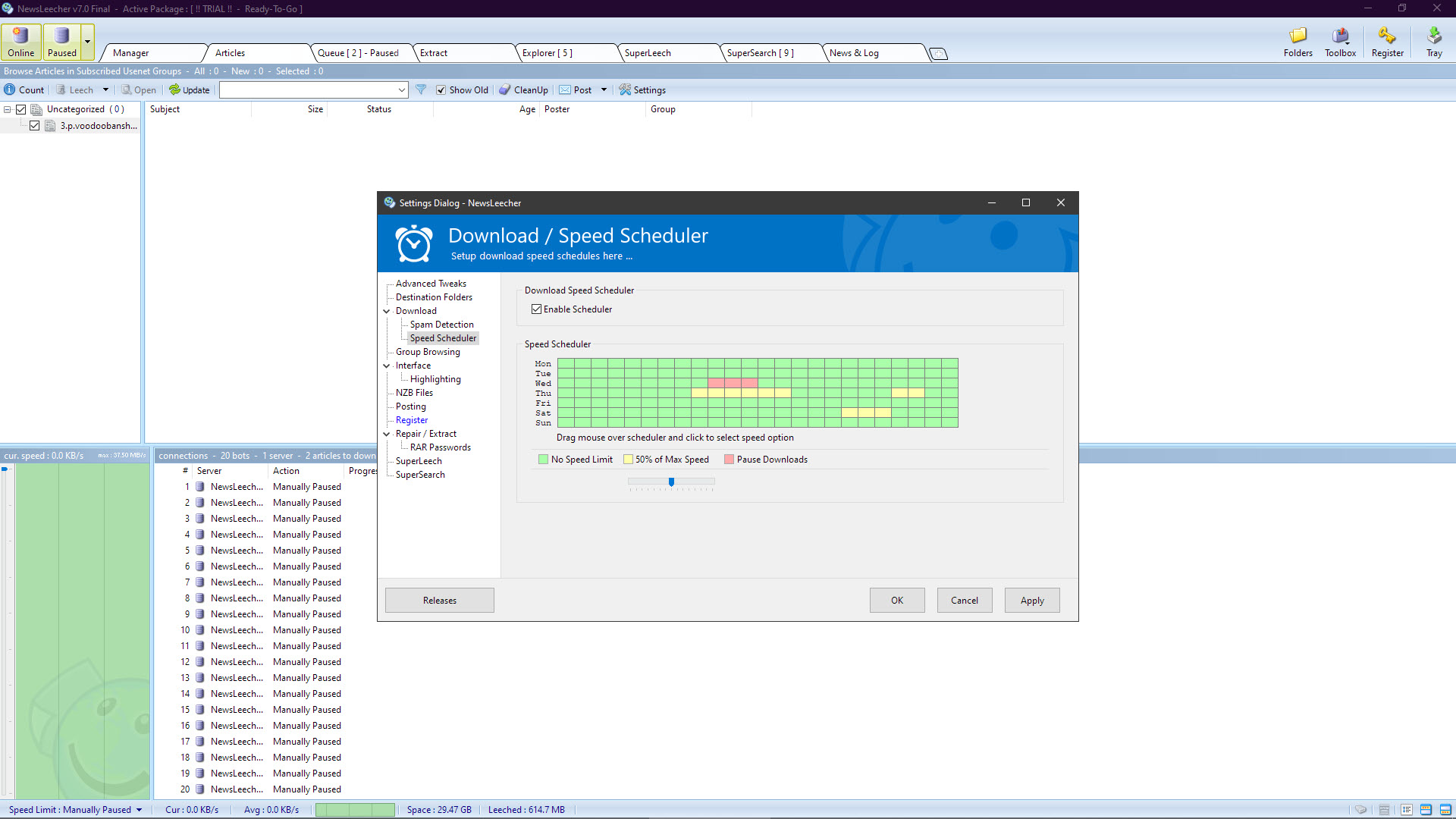Screen dimensions: 1456x819
Task: Click the Uncategorized folder icon
Action: (36, 109)
